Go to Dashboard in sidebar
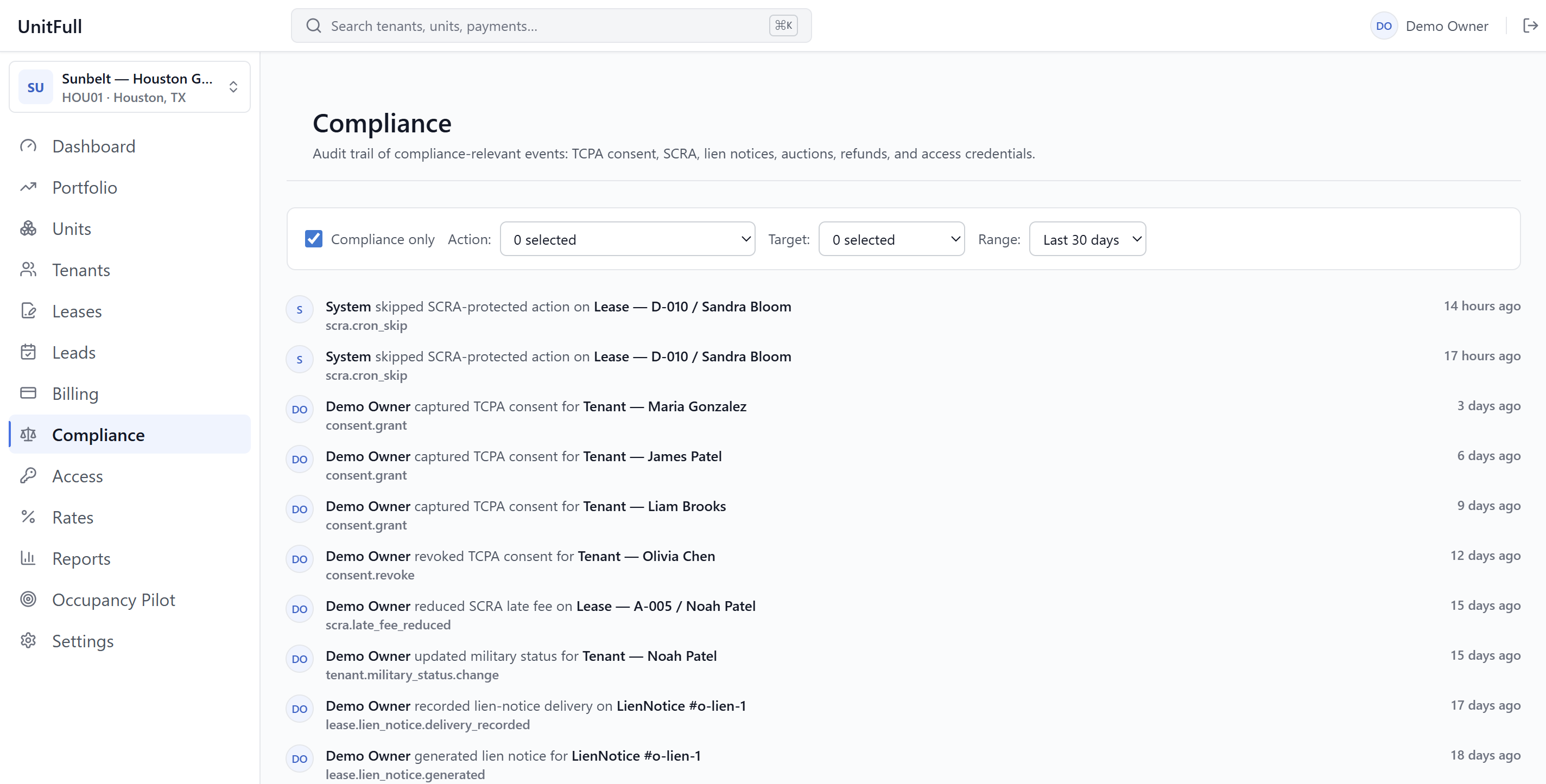Screen dimensions: 1546x784 coord(130,146)
